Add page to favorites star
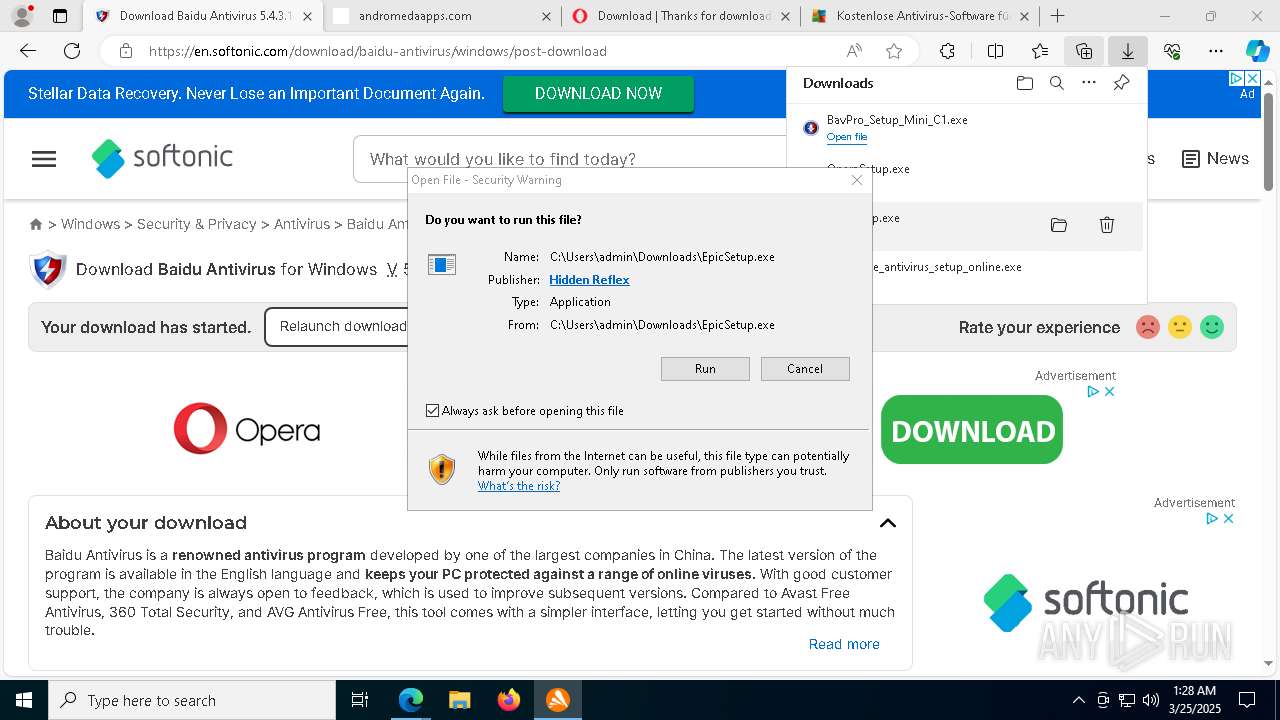The width and height of the screenshot is (1280, 720). [894, 51]
